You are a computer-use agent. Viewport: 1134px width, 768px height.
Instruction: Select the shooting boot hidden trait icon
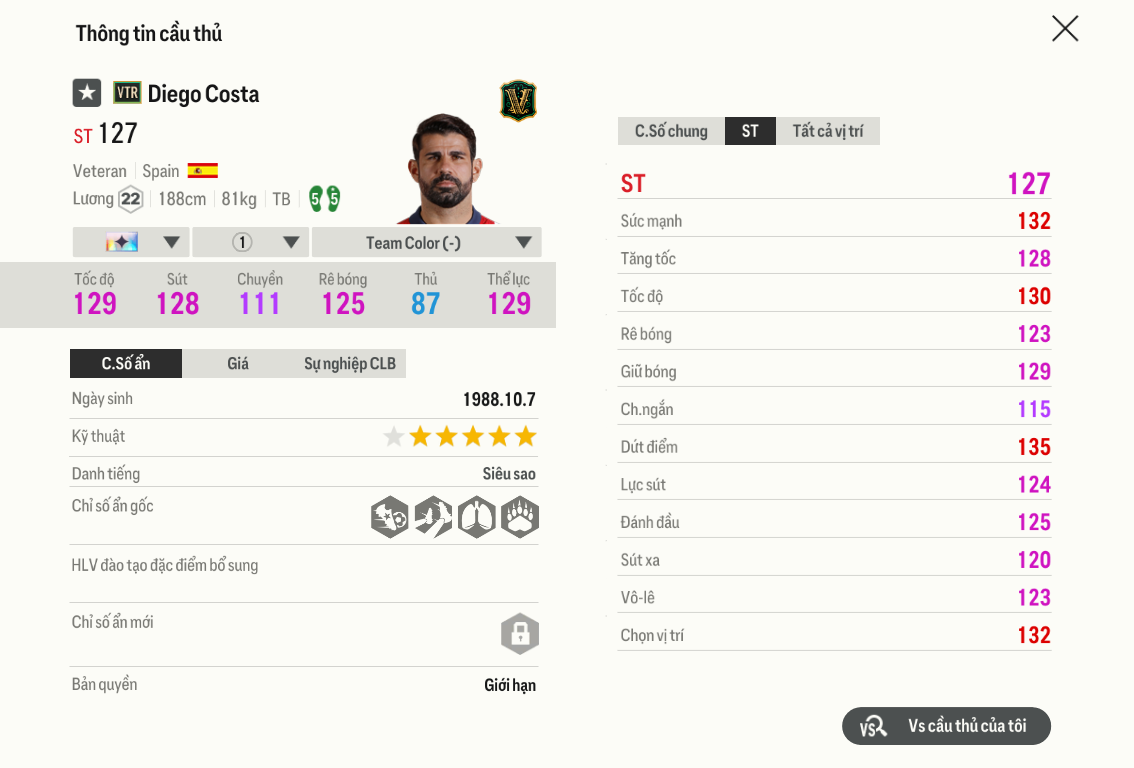point(390,517)
